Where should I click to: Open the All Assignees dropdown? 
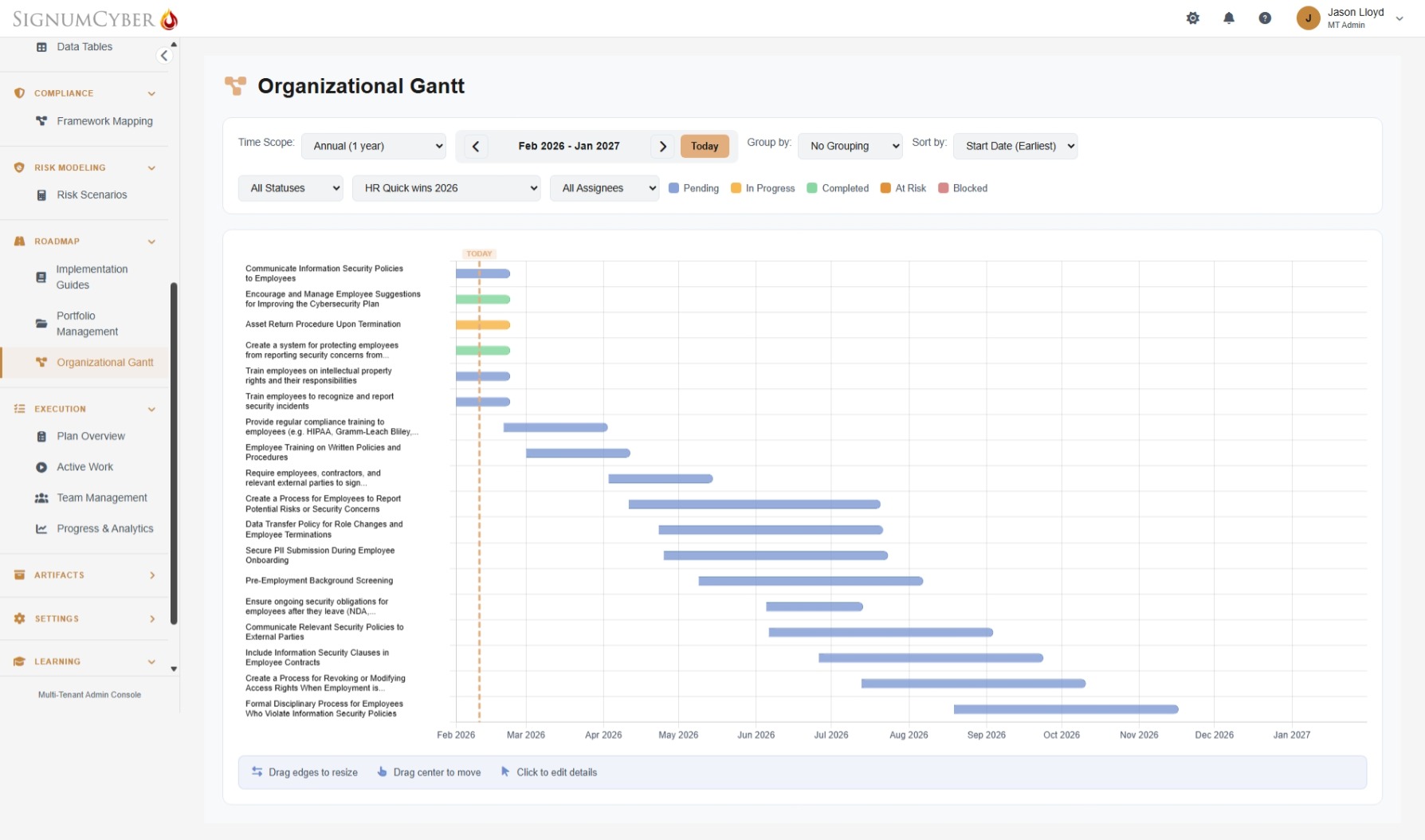click(604, 188)
